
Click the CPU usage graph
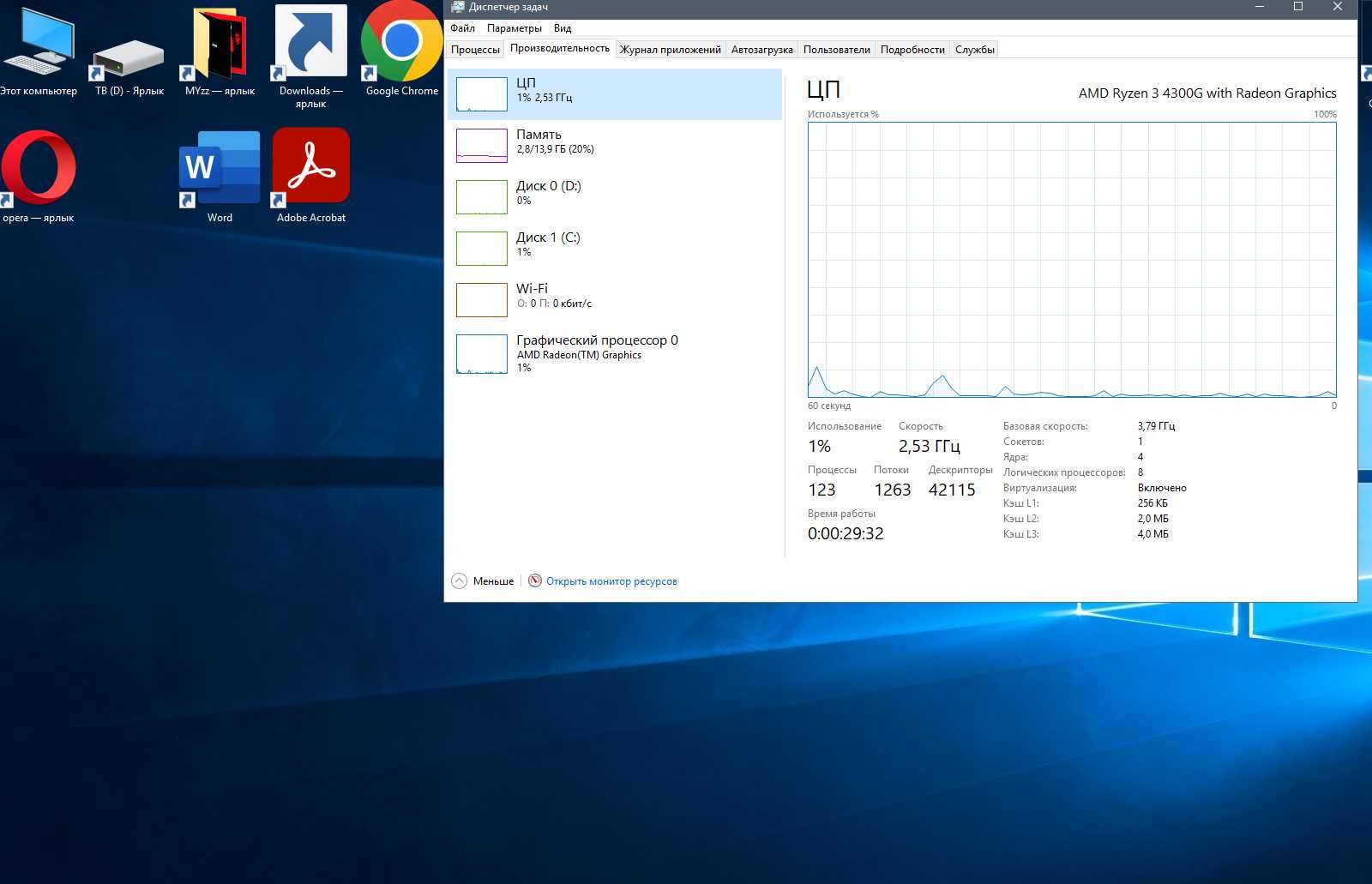tap(1072, 260)
